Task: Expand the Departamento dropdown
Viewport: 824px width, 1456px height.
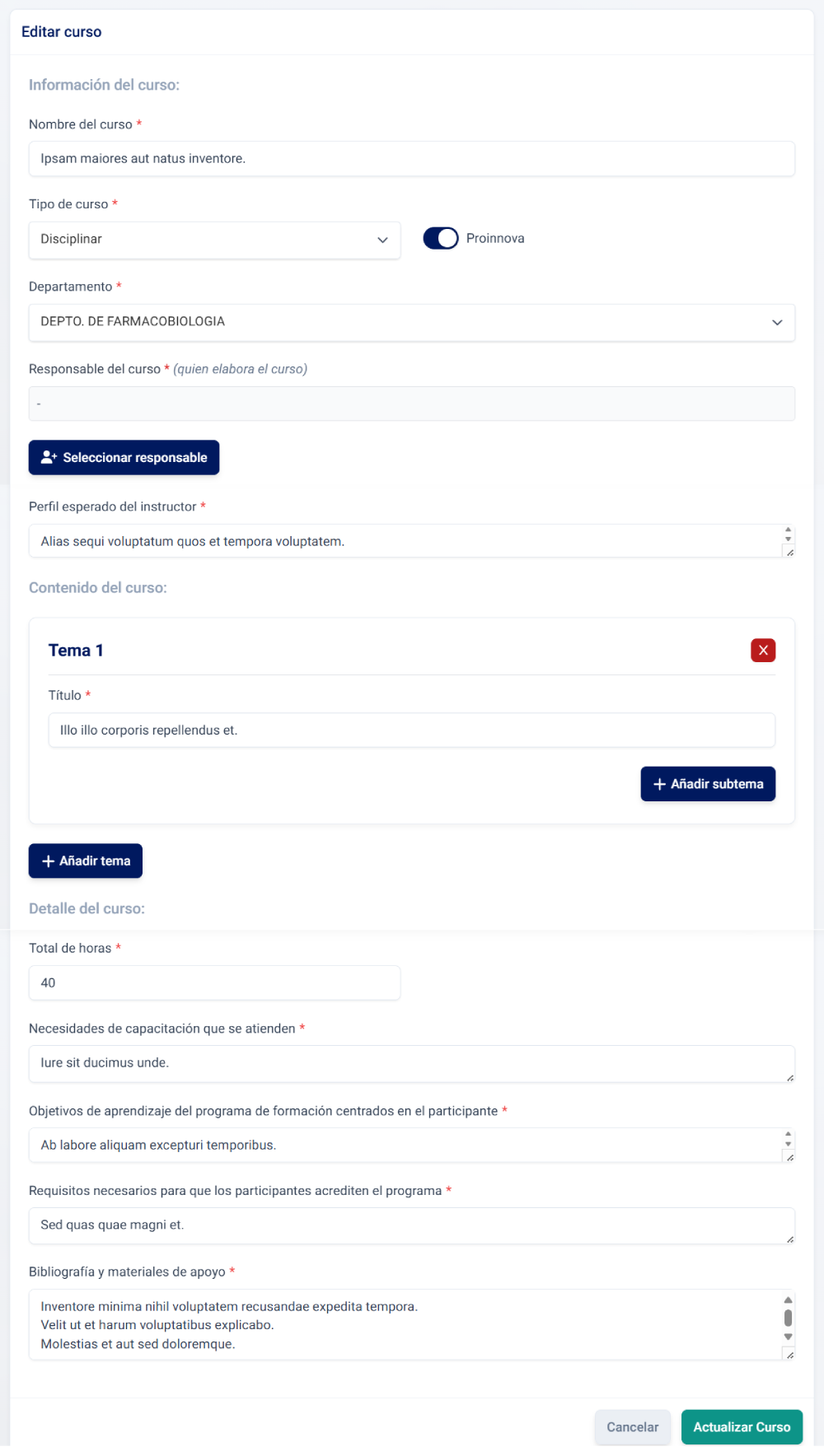Action: (411, 322)
